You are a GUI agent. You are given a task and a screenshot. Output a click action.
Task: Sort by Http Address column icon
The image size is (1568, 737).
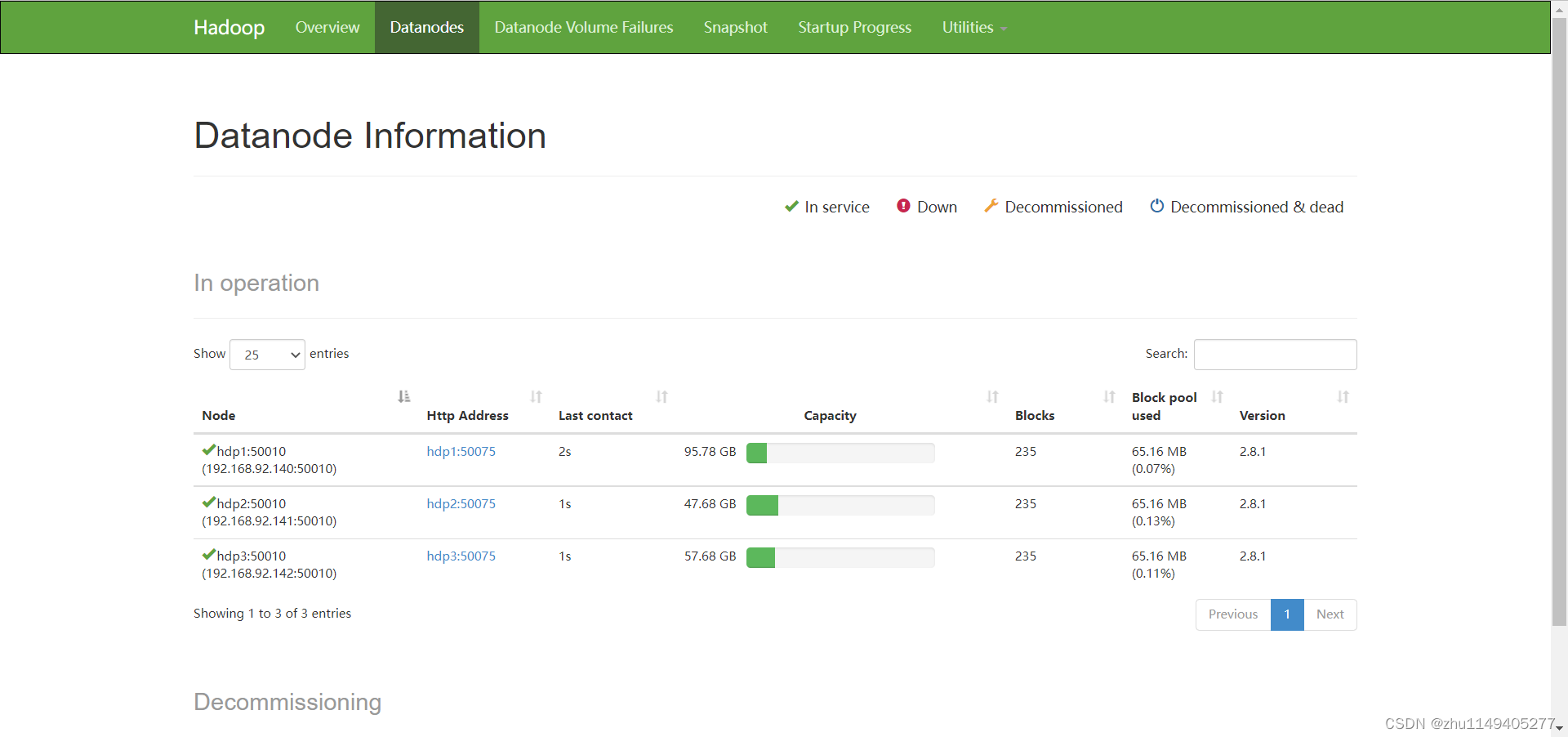point(536,397)
